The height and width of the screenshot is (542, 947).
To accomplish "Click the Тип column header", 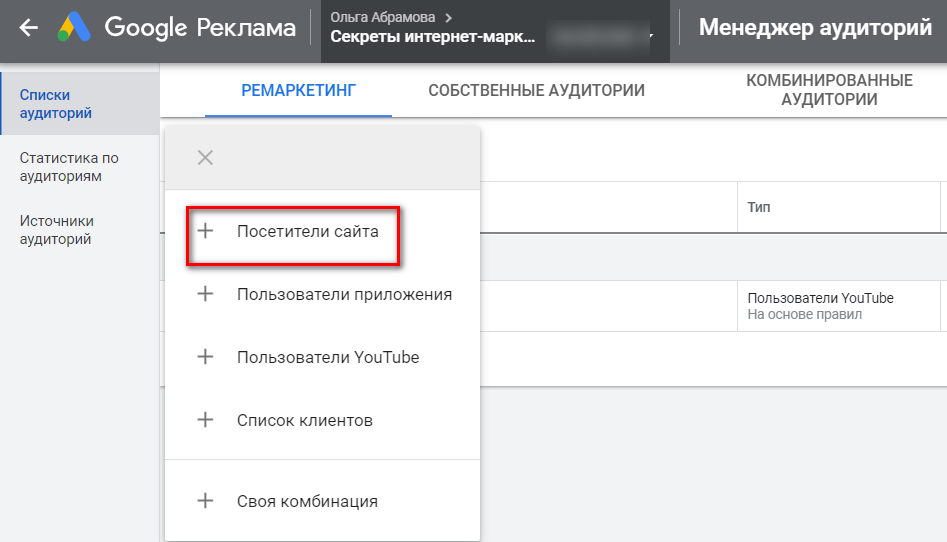I will click(759, 208).
